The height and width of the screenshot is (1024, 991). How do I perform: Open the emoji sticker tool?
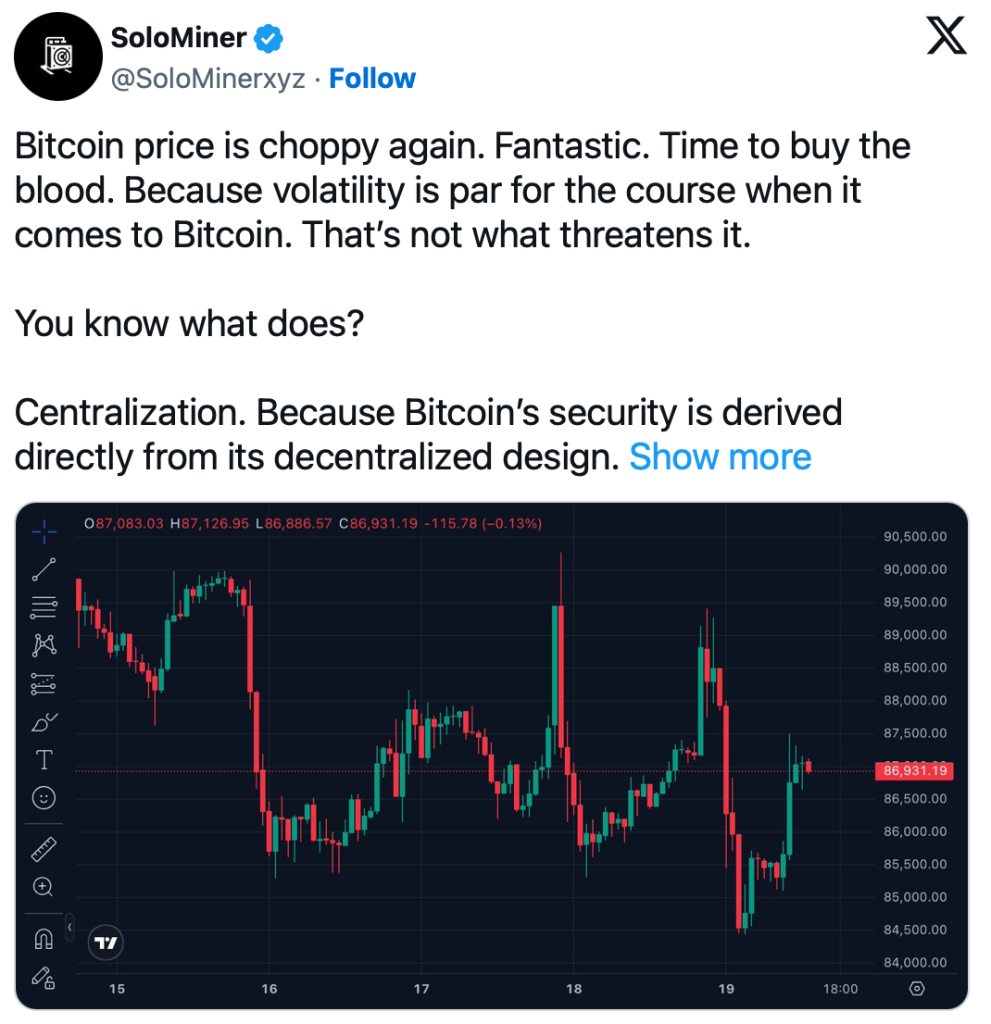tap(44, 798)
